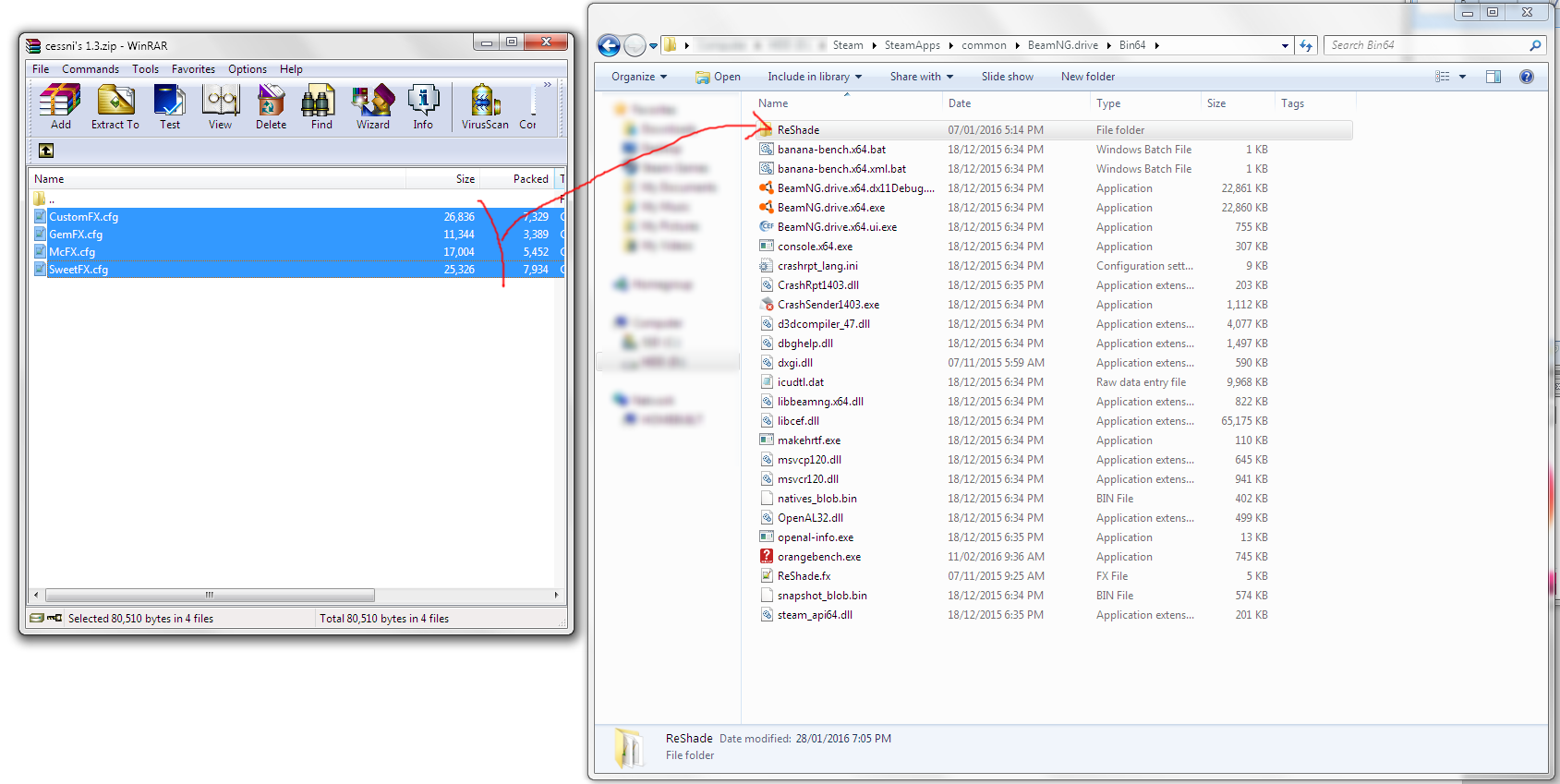Screen dimensions: 1560x784
Task: Go up one level using WinRAR's folder-up icon
Action: point(46,151)
